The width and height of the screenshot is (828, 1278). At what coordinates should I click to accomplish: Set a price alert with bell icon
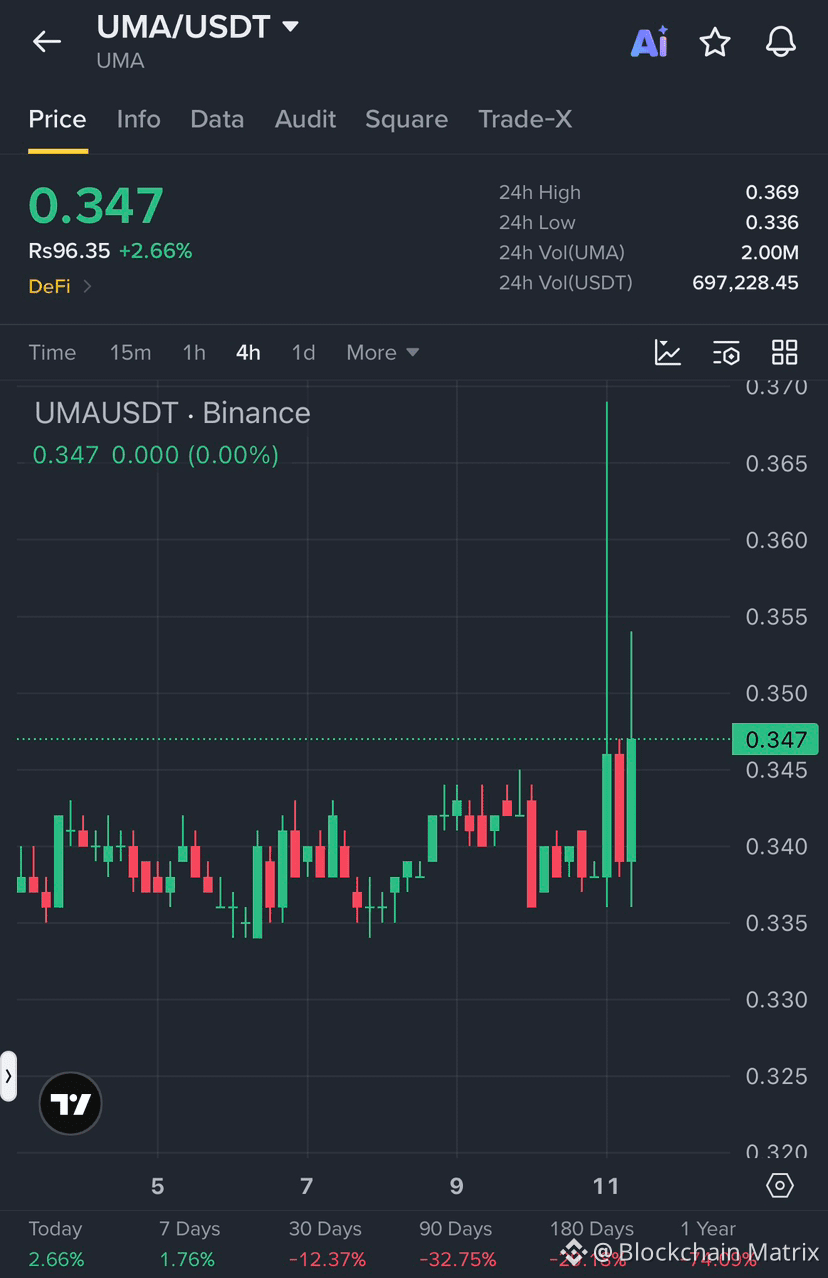pos(780,42)
